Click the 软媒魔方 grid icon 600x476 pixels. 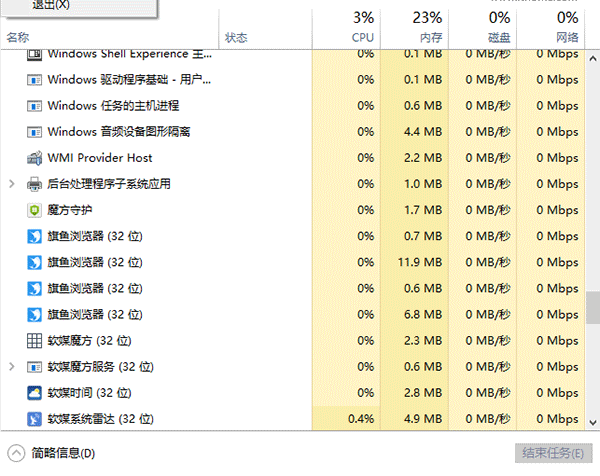point(34,341)
